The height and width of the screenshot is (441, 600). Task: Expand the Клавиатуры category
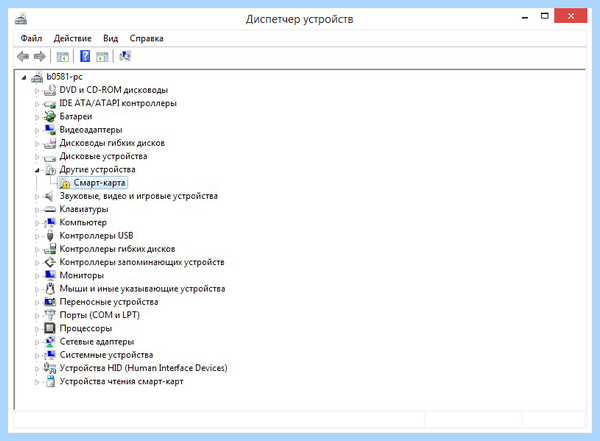point(37,210)
